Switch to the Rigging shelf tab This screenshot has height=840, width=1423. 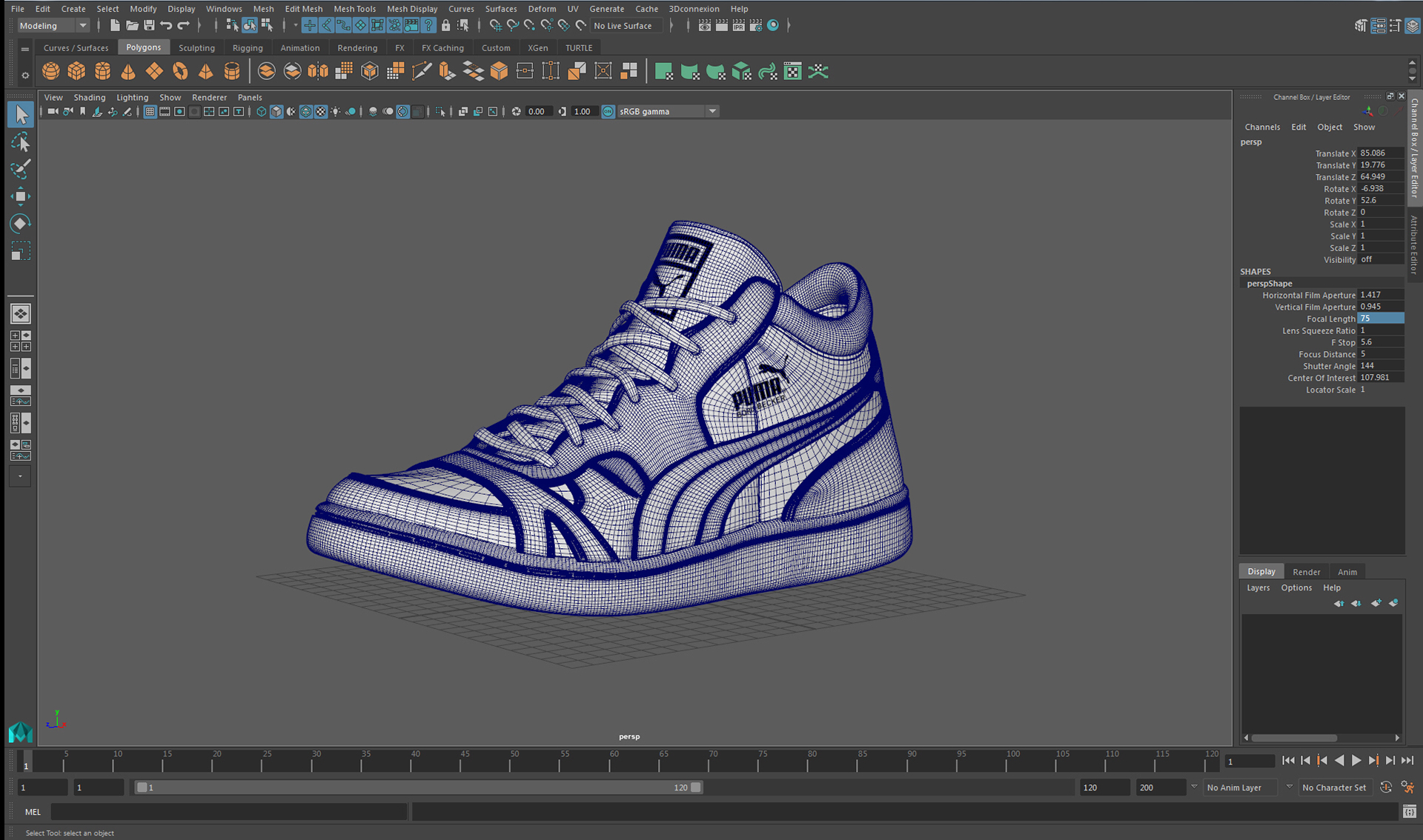tap(248, 47)
